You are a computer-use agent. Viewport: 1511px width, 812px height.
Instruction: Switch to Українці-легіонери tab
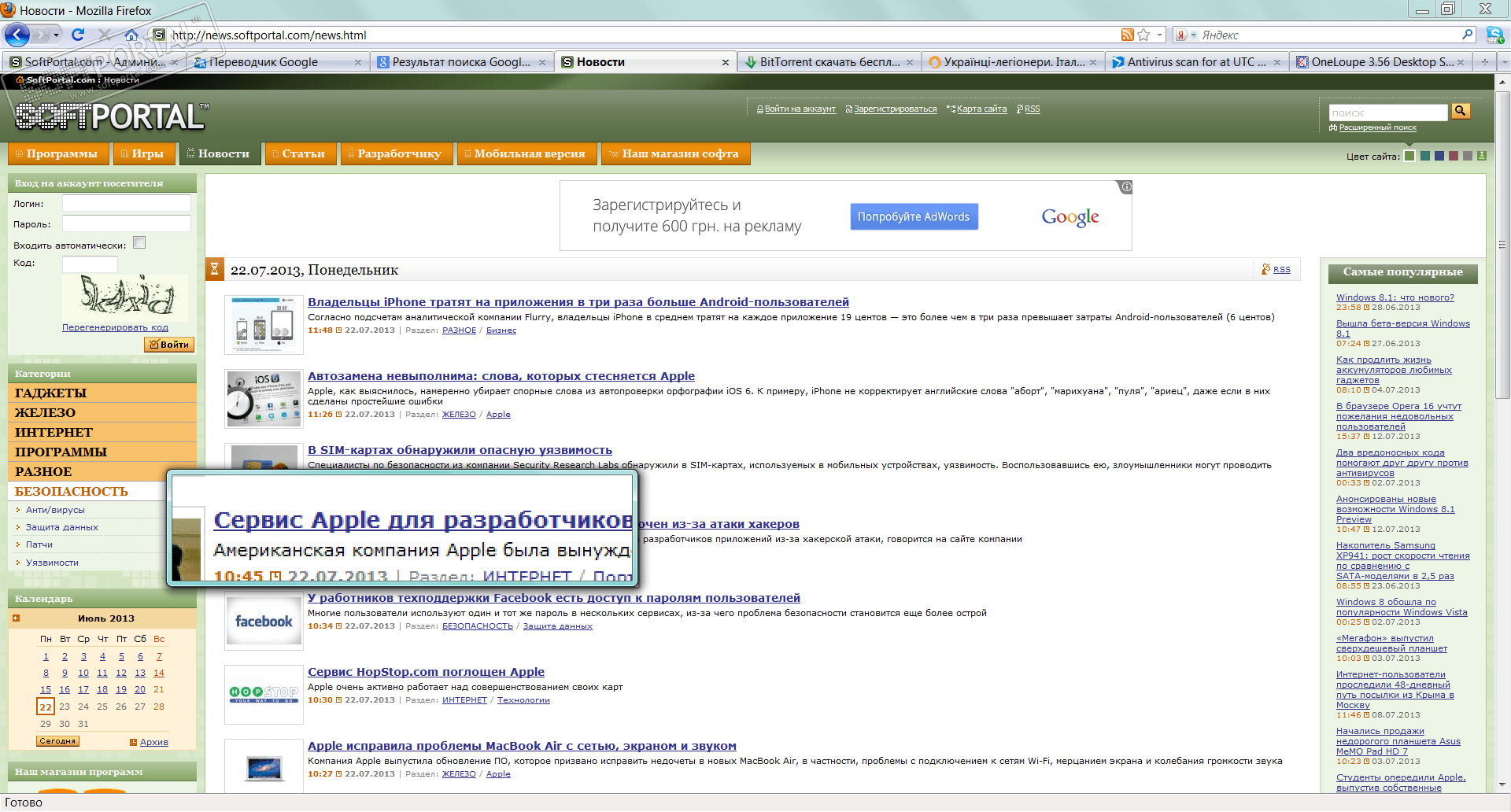click(1013, 62)
